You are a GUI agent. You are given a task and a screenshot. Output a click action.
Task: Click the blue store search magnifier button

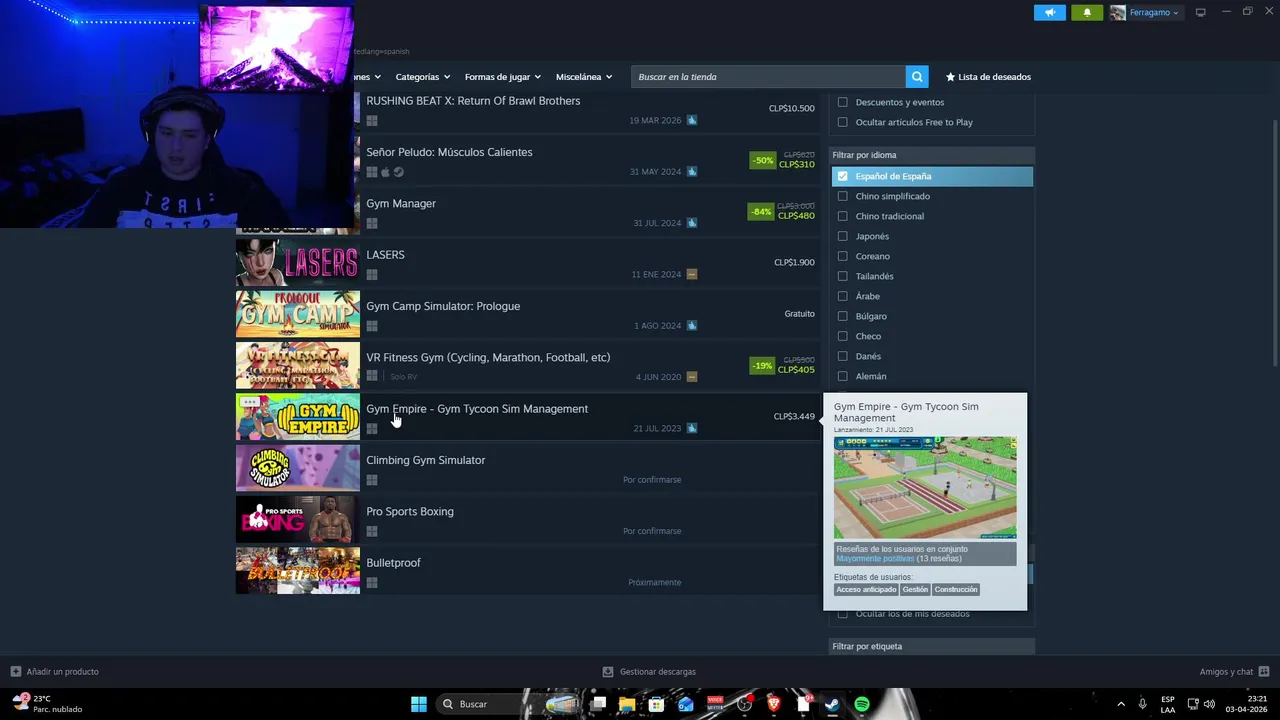pyautogui.click(x=917, y=77)
